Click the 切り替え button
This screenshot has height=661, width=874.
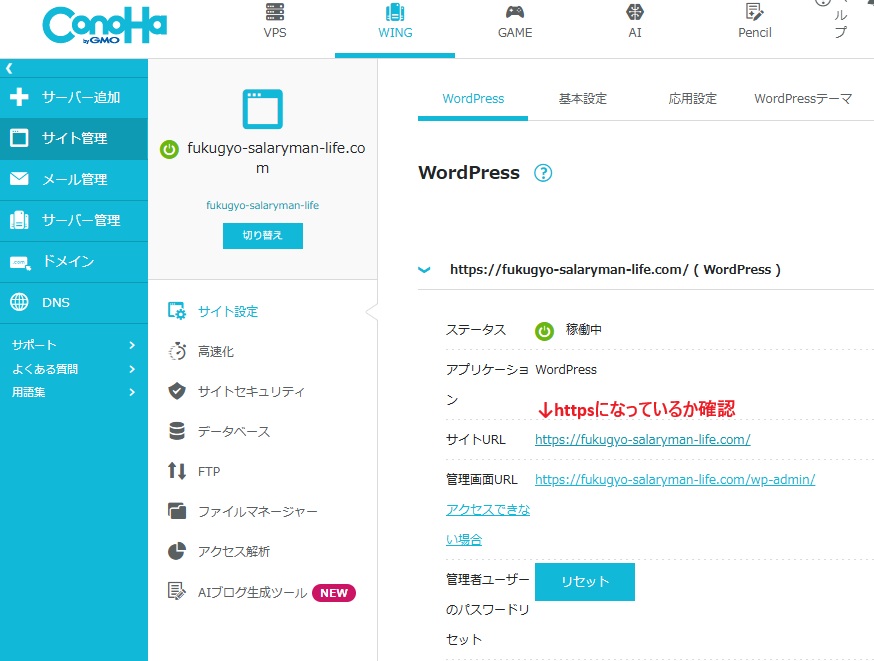262,236
